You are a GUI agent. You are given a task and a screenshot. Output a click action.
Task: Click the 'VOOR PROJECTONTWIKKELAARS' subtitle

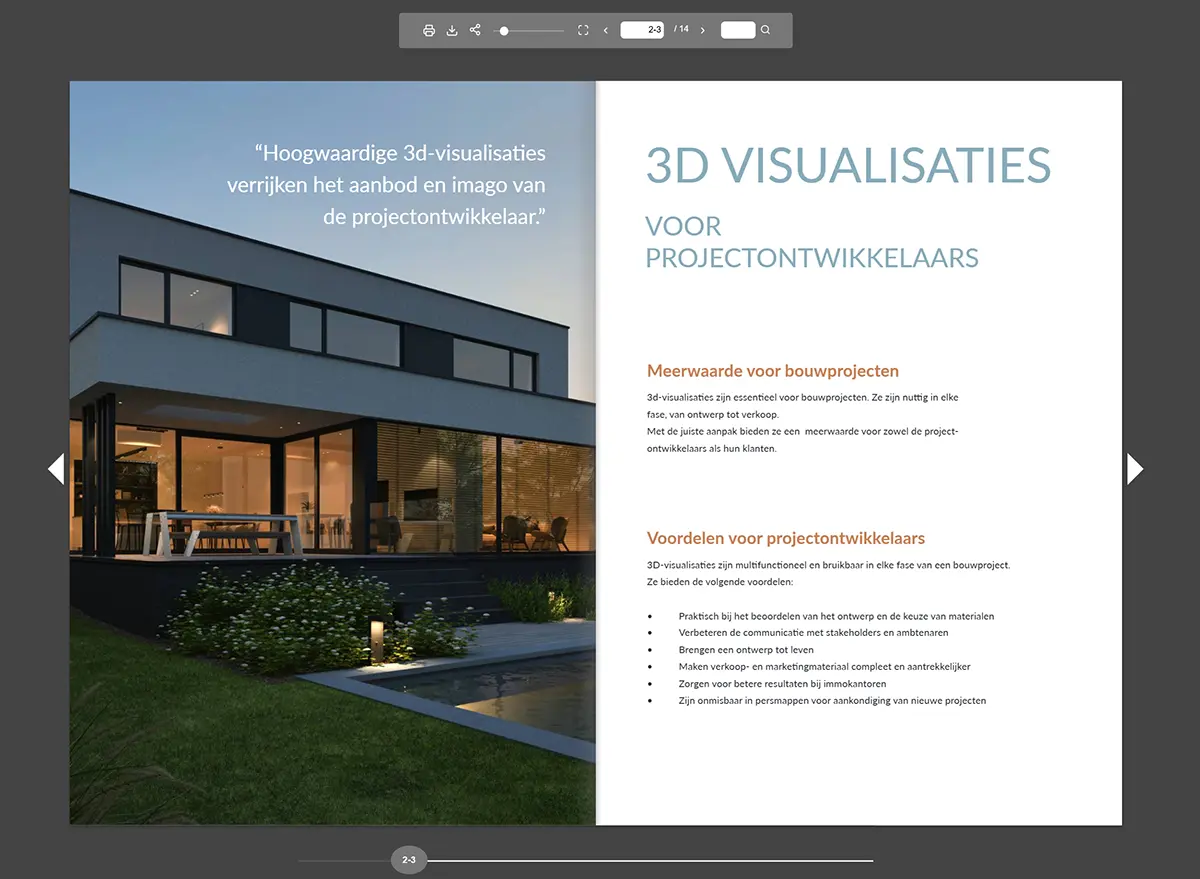point(812,242)
